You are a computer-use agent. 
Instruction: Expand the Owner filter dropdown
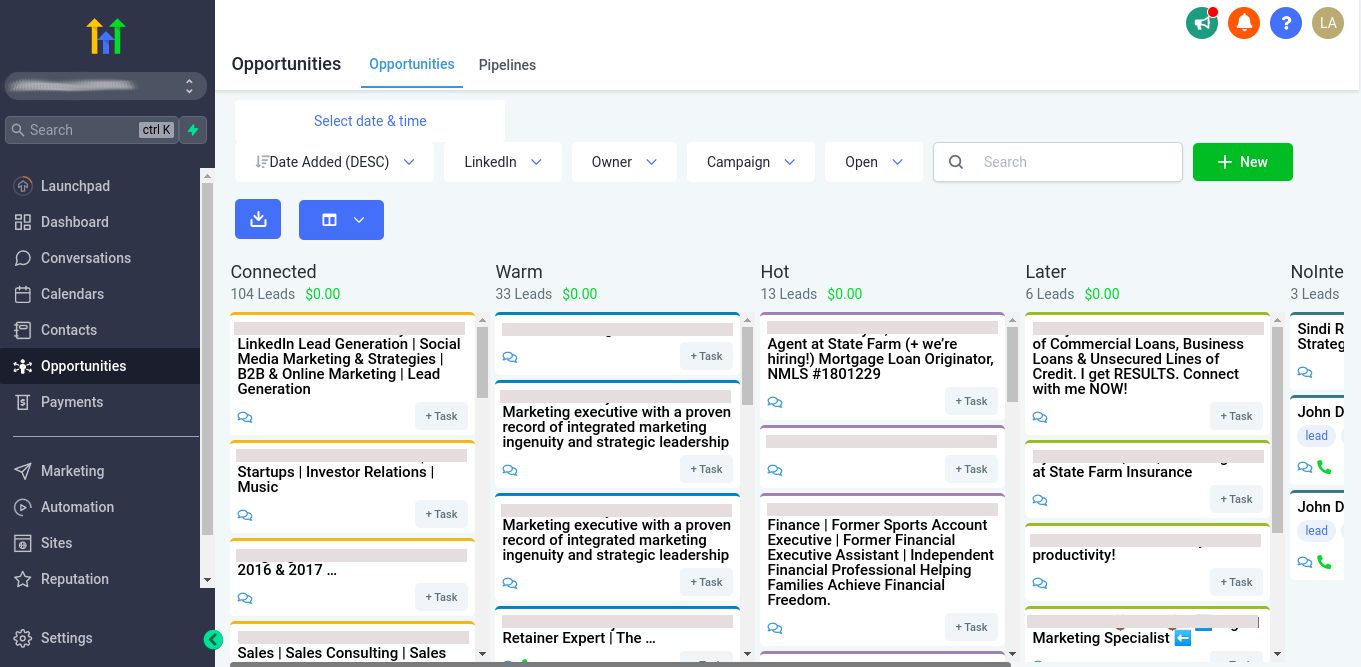pos(624,162)
